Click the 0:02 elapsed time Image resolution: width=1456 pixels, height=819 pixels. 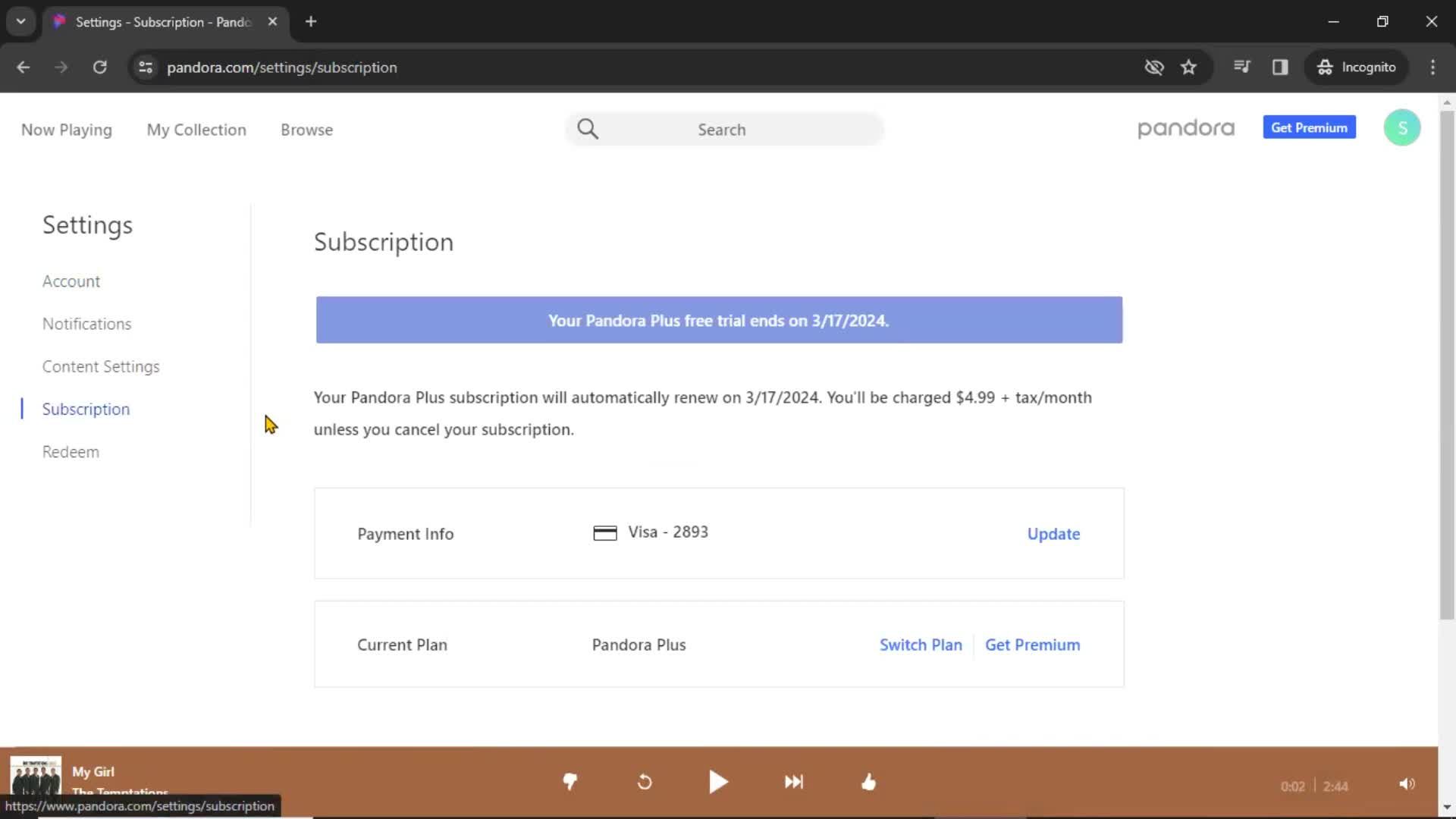pyautogui.click(x=1293, y=786)
